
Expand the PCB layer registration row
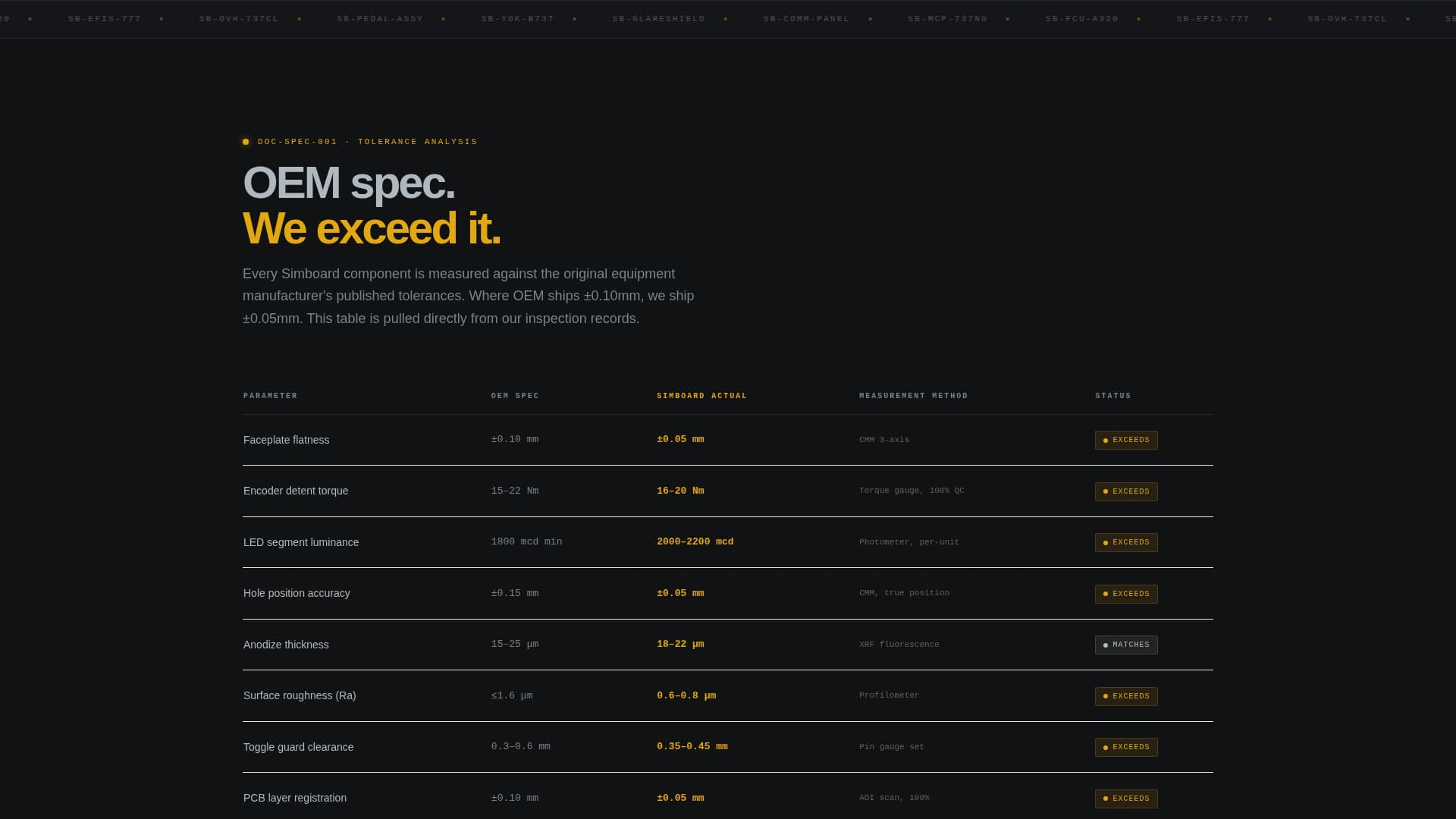[x=294, y=798]
